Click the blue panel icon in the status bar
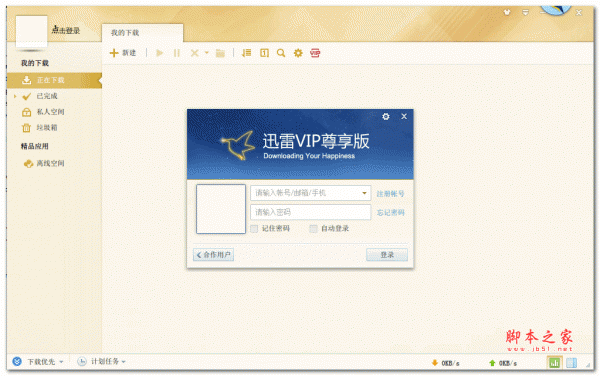600x376 pixels. click(571, 363)
